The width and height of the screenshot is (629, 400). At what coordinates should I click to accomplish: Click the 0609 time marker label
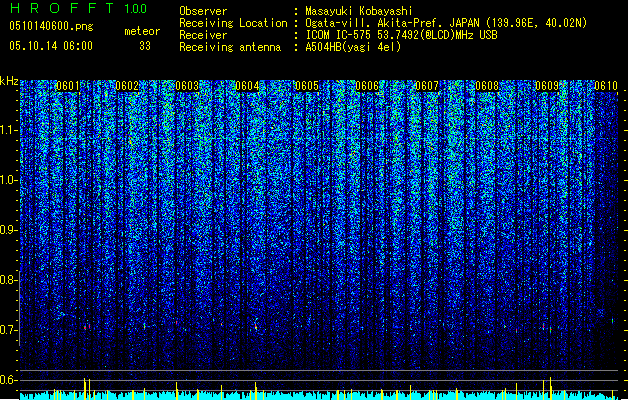coord(547,86)
